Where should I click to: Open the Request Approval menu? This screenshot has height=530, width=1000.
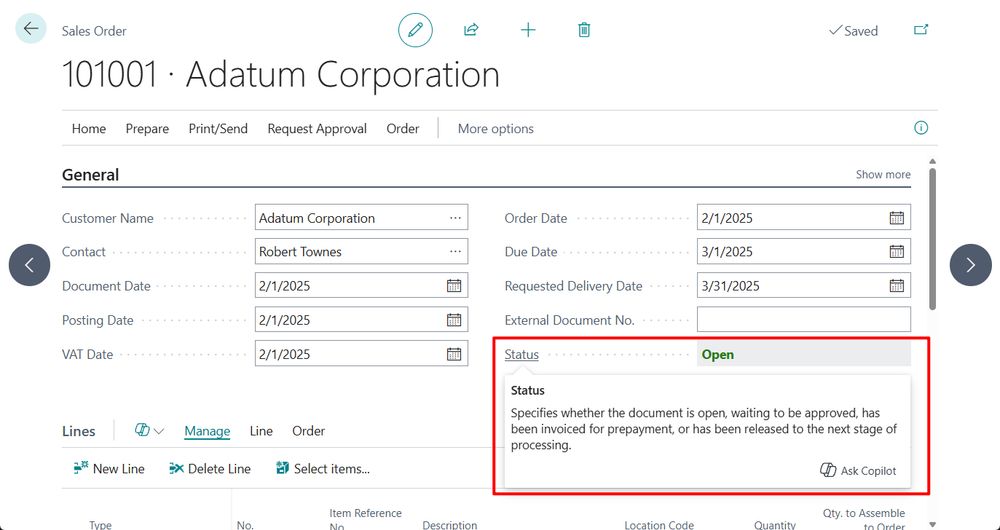(x=317, y=129)
